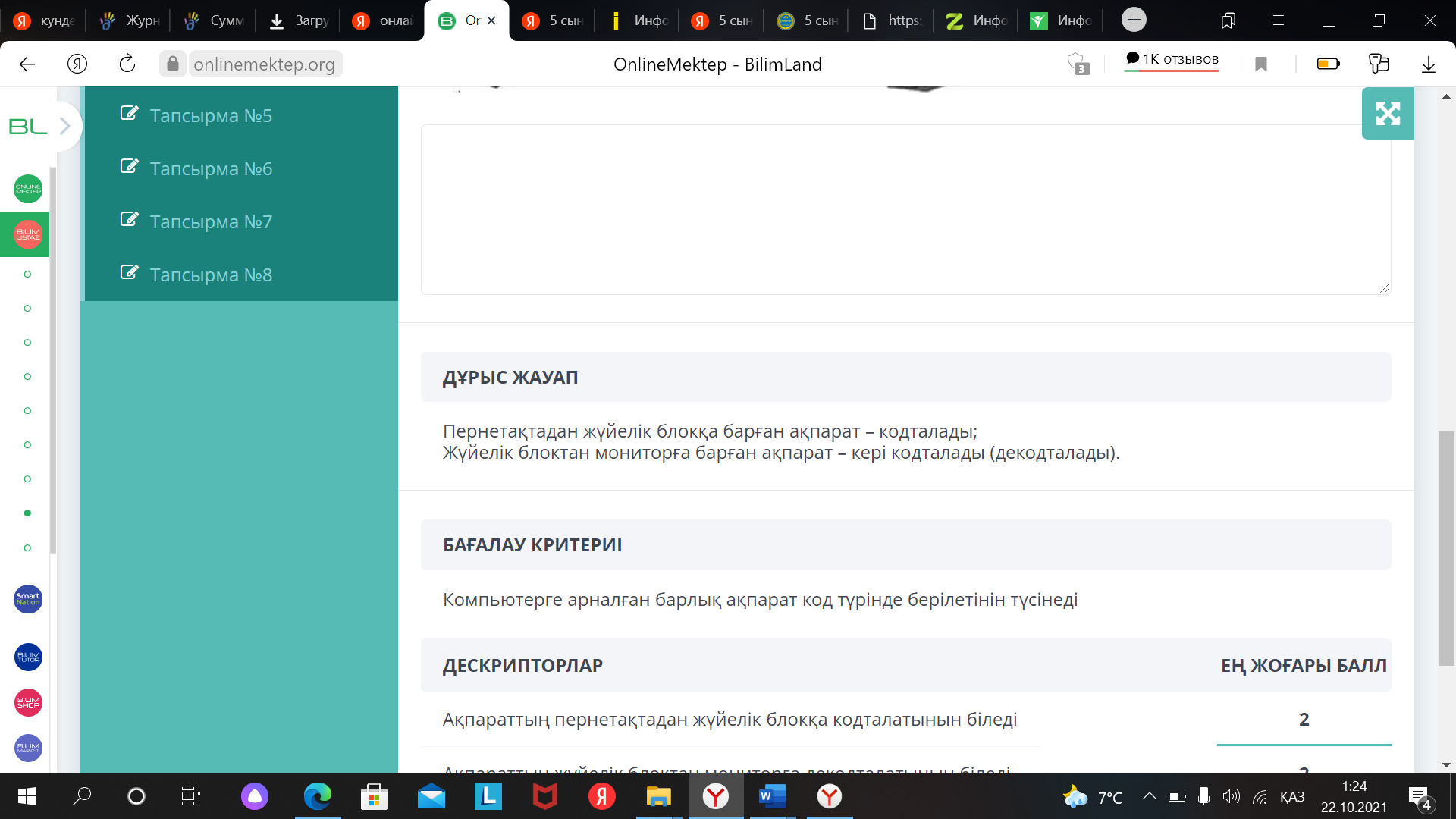This screenshot has height=819, width=1456.
Task: Click the onlinemektep.org address bar
Action: 264,64
